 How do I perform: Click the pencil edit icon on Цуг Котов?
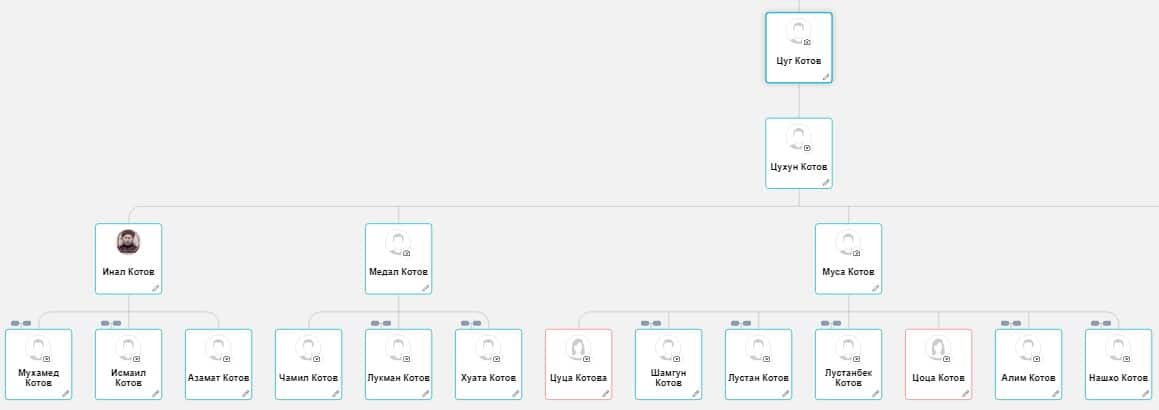coord(825,77)
